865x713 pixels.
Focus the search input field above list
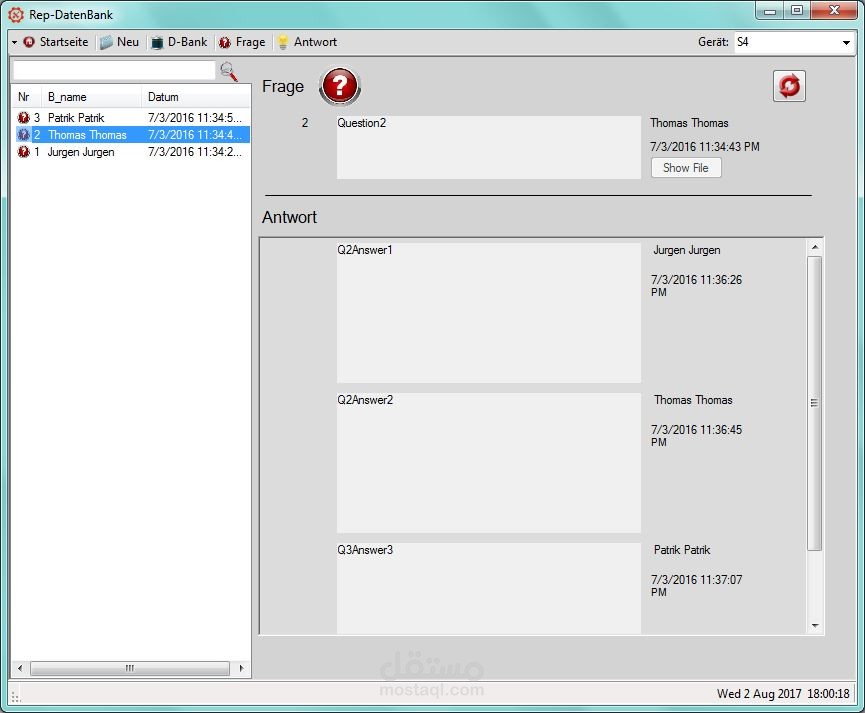pos(114,70)
